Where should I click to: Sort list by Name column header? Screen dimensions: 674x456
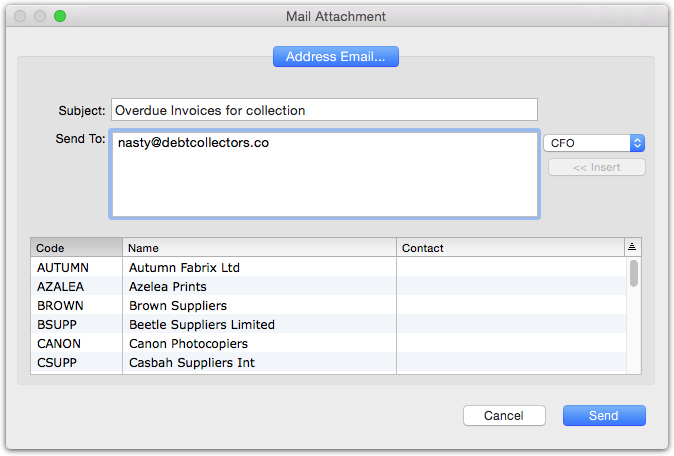[259, 248]
